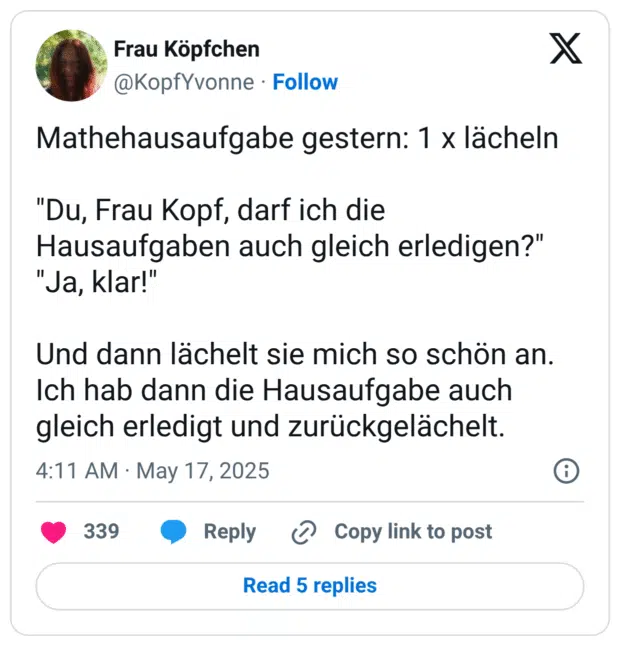Screen dimensions: 620x646
Task: Click the 4:11 AM post time
Action: click(76, 470)
